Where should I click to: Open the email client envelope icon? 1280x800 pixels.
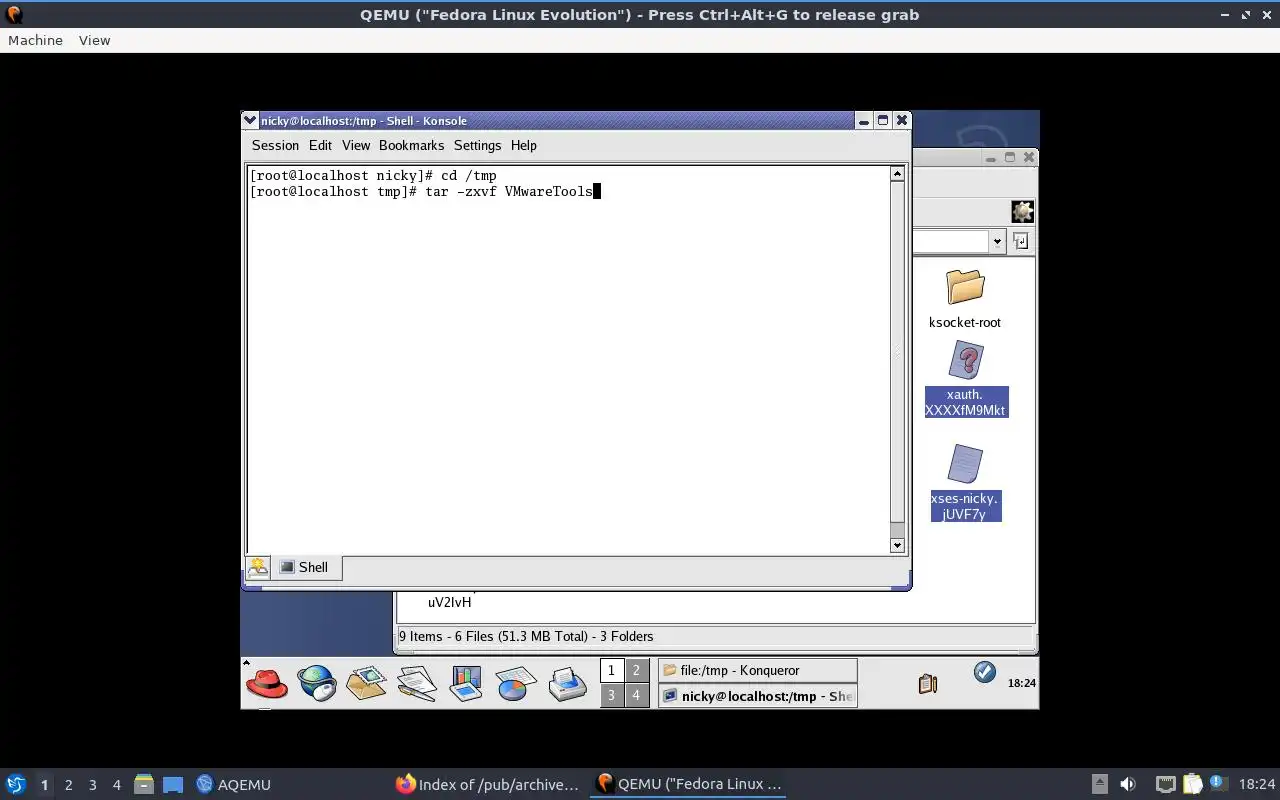point(366,683)
